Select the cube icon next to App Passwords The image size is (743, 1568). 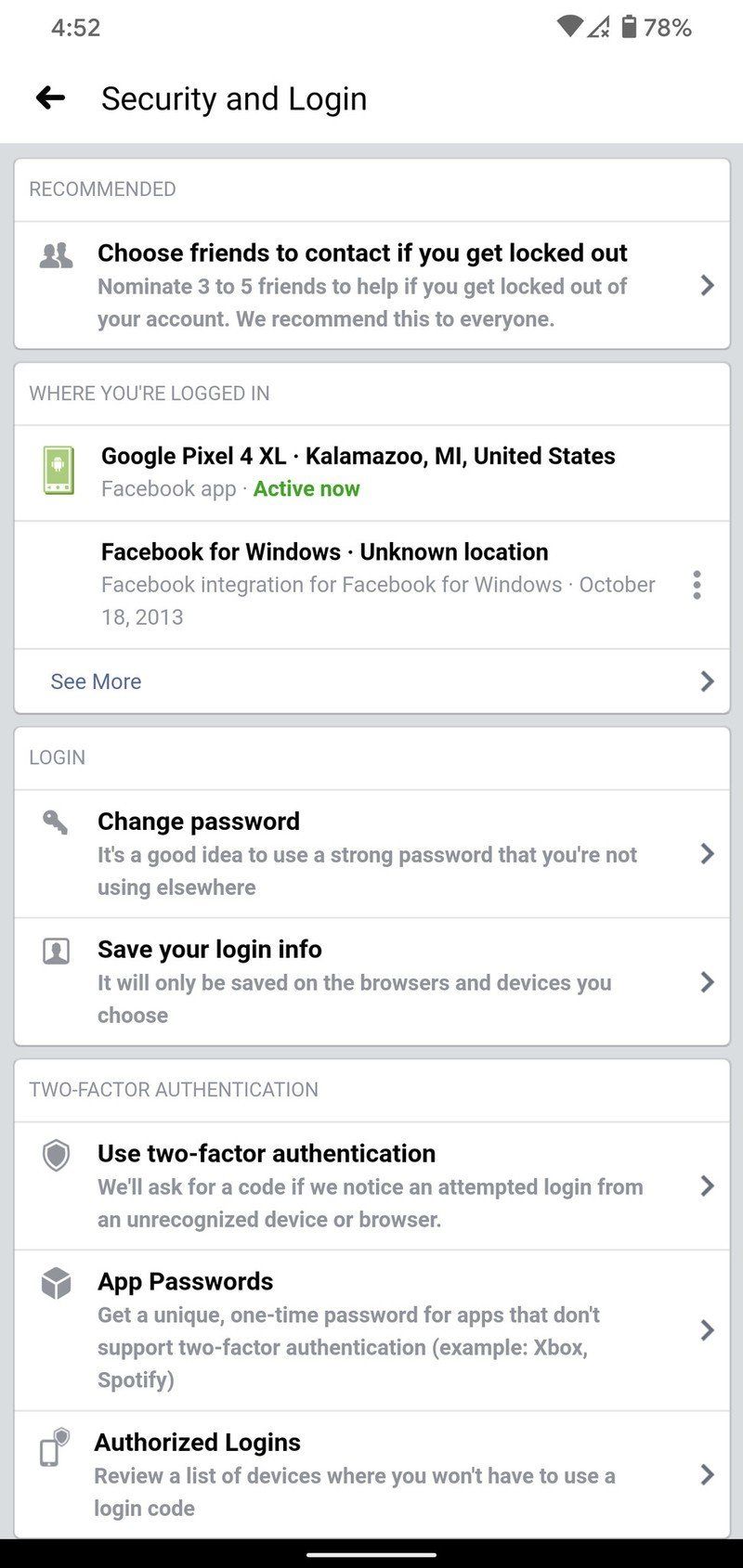coord(57,1285)
